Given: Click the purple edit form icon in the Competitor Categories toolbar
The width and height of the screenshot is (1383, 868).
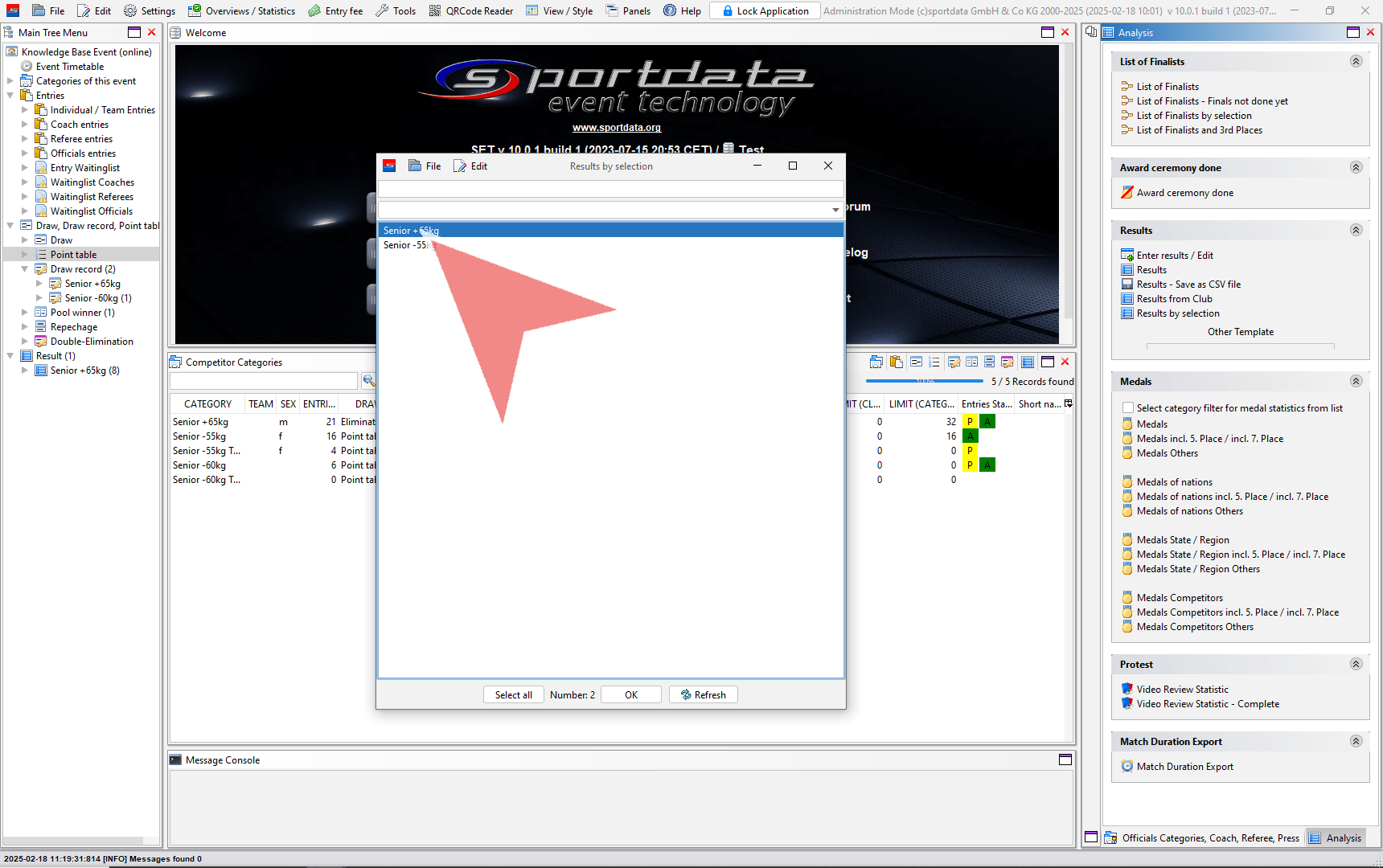Looking at the screenshot, I should point(1007,362).
